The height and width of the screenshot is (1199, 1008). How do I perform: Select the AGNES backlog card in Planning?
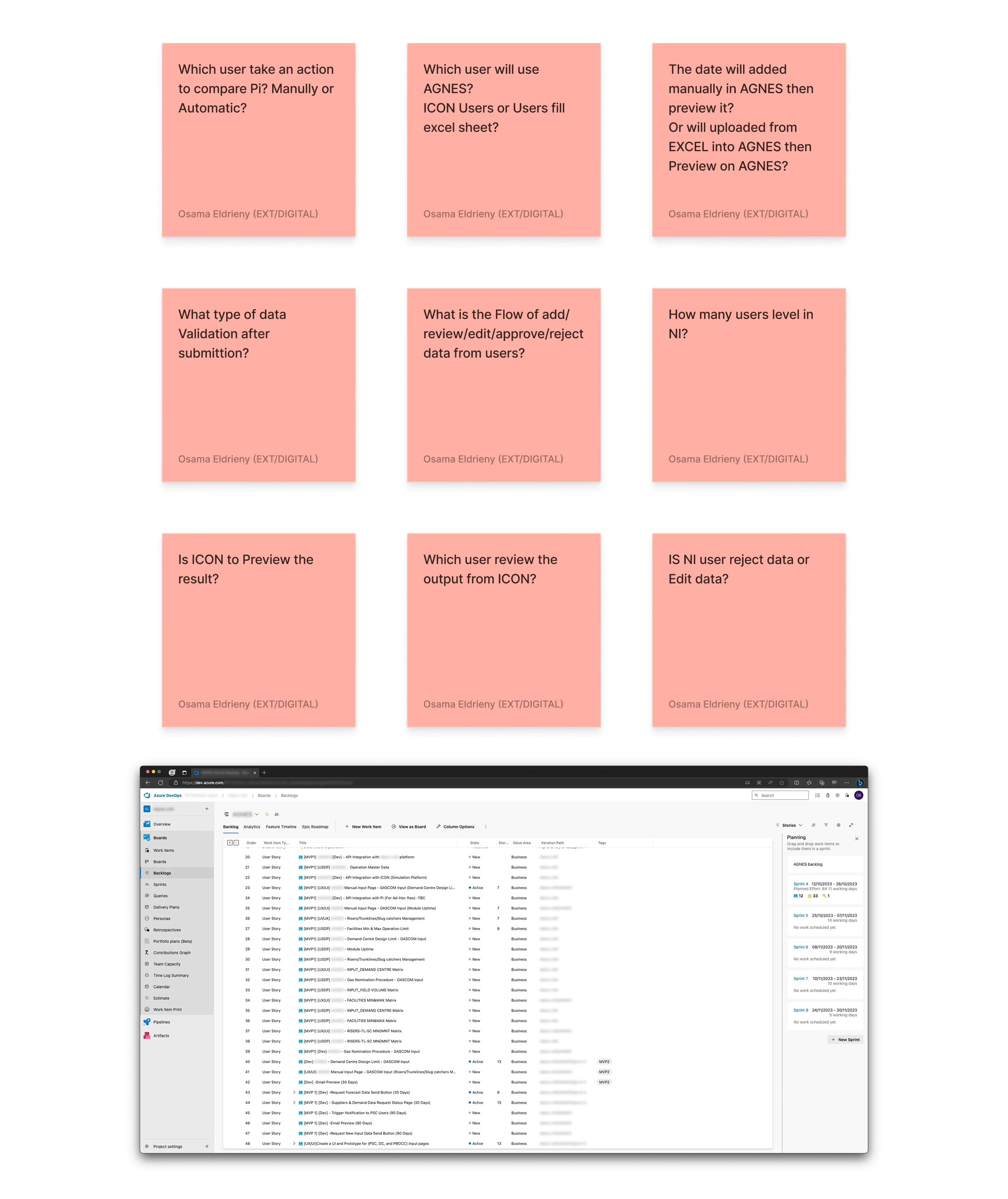[825, 865]
